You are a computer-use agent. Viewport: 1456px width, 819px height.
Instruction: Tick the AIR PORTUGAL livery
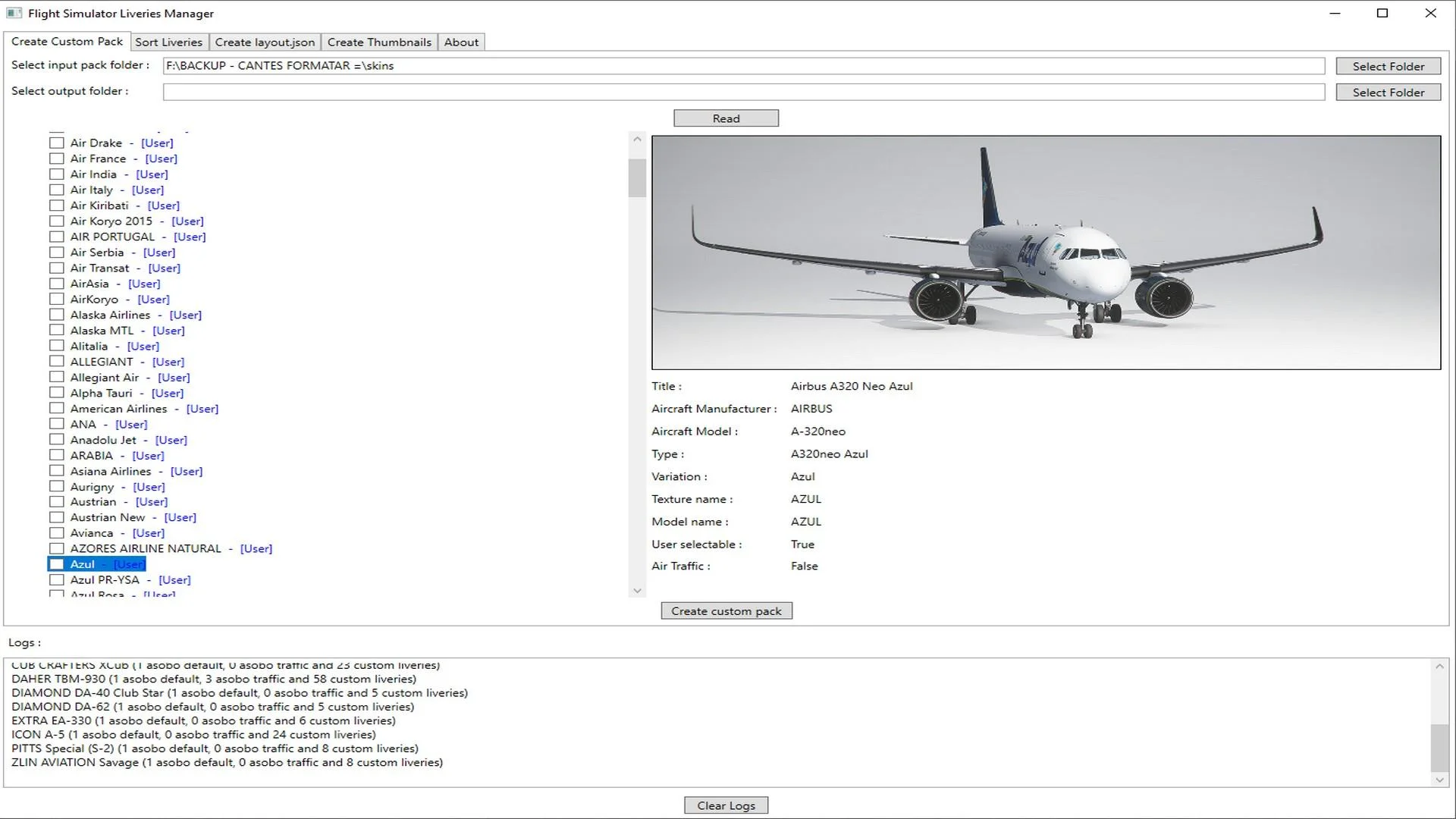click(x=57, y=237)
